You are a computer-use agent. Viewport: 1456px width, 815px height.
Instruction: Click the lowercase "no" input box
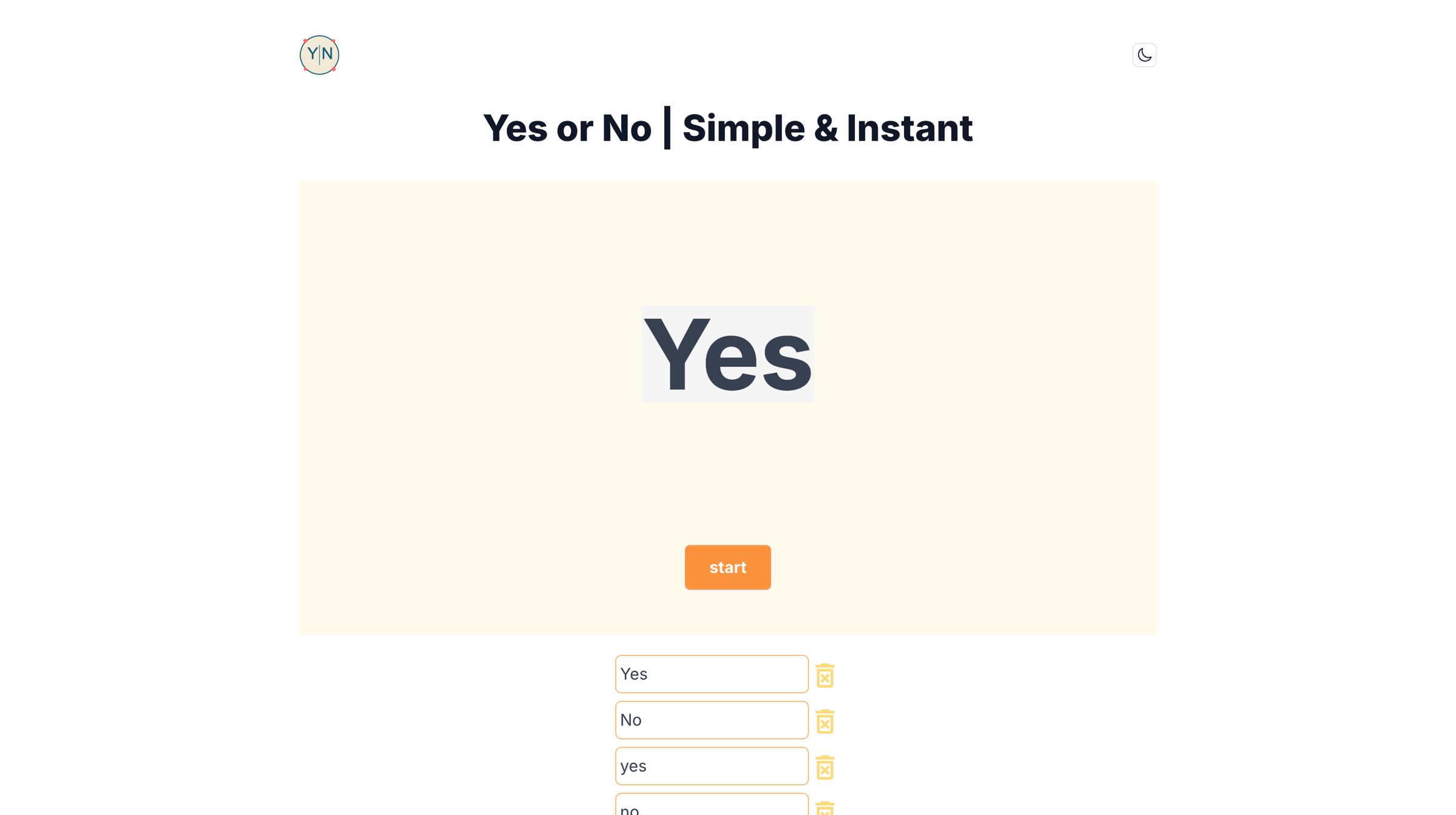point(711,807)
